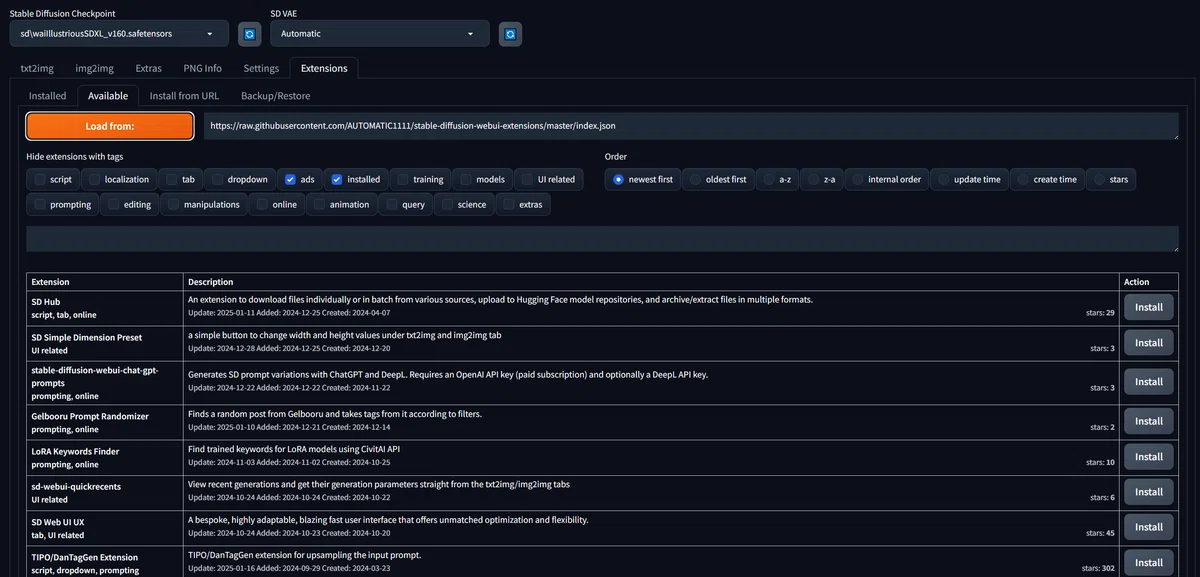Image resolution: width=1200 pixels, height=577 pixels.
Task: Click the Load from button
Action: (110, 126)
